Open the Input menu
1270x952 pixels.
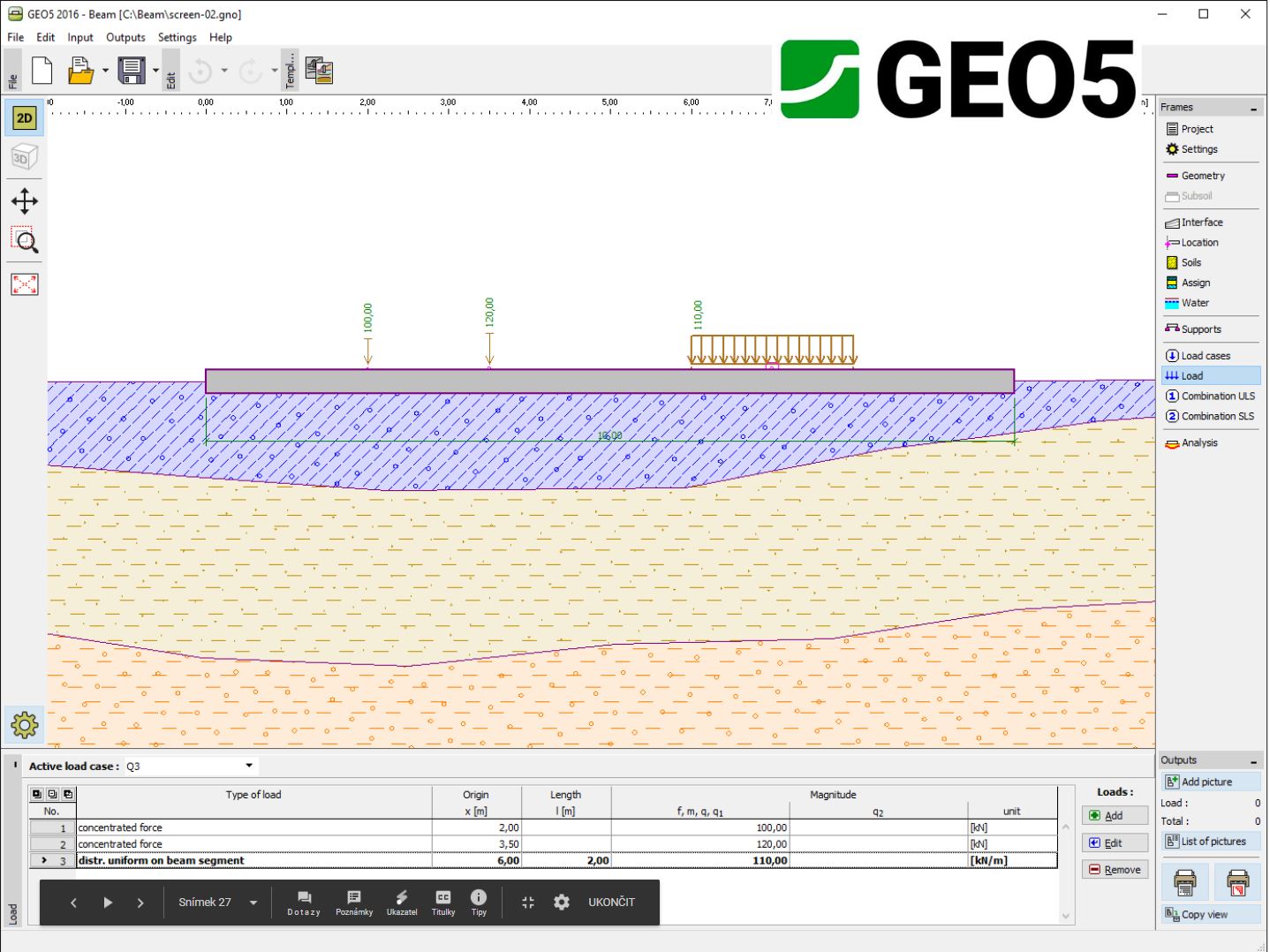[x=80, y=37]
